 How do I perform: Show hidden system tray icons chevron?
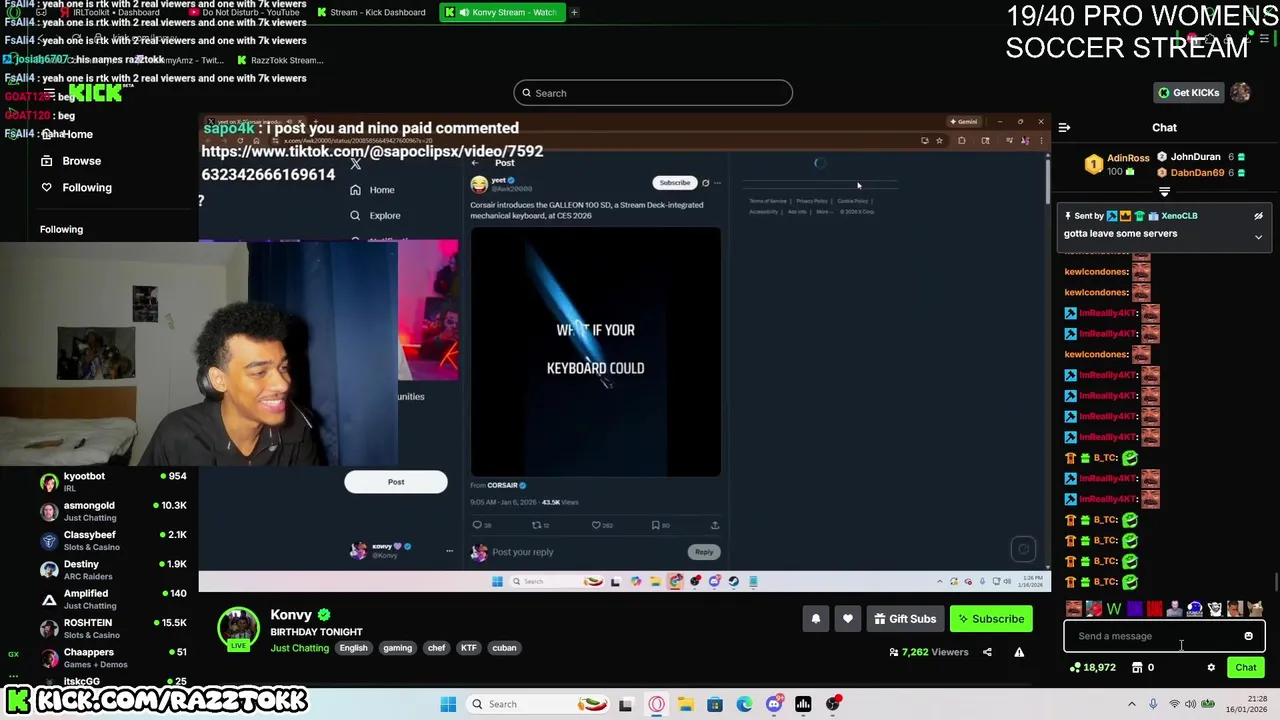coord(1132,704)
